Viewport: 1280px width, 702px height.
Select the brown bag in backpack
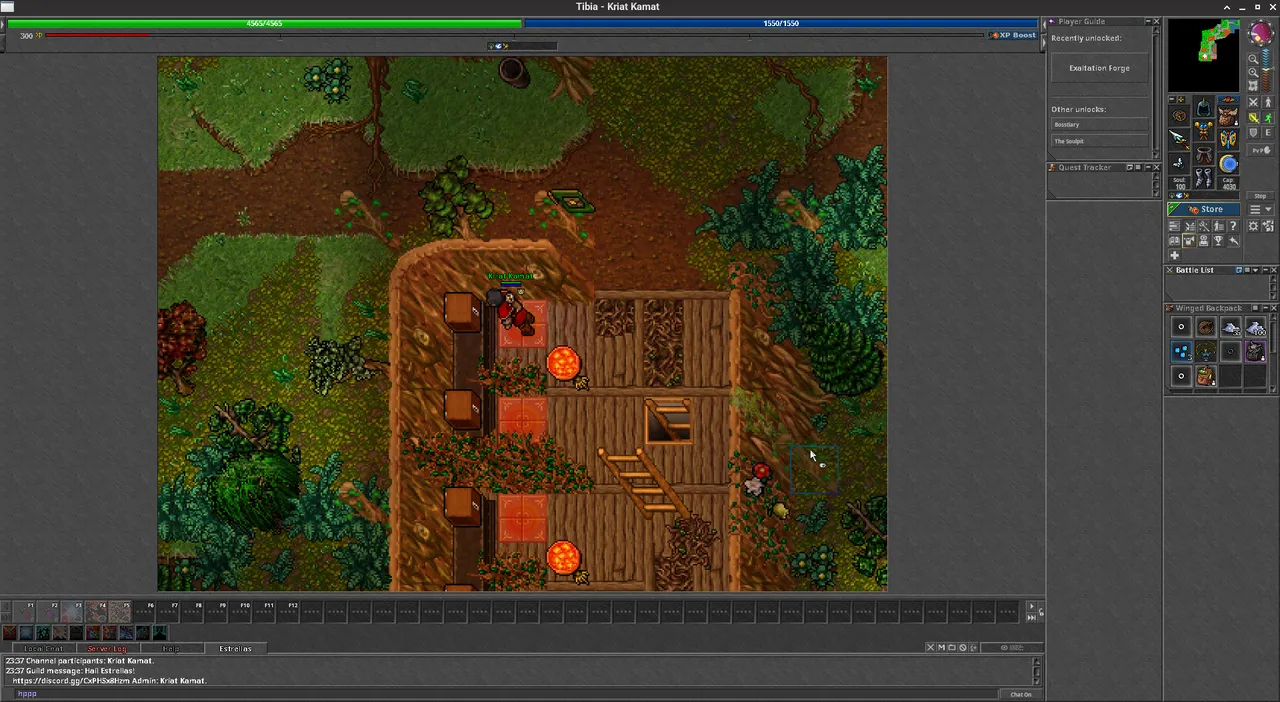click(1206, 376)
